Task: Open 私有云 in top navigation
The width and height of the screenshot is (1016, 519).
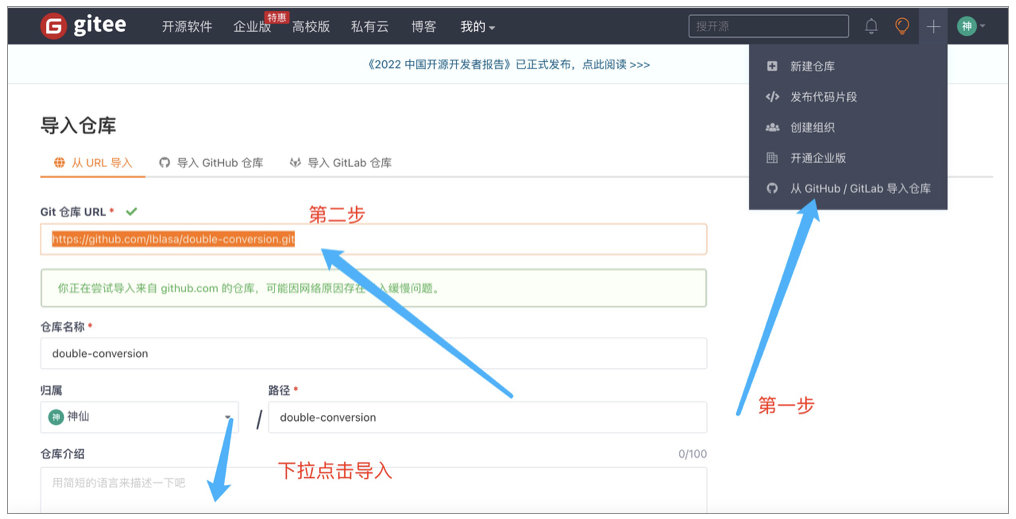Action: pos(369,27)
